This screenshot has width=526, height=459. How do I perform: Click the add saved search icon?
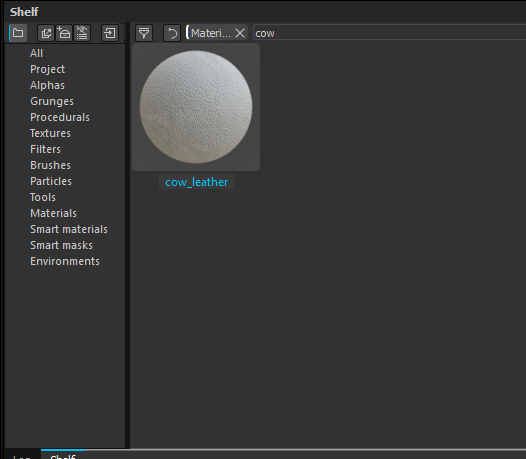click(64, 33)
